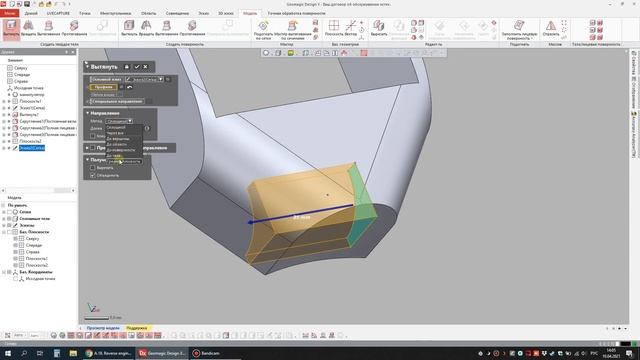Switch to the Точки ribbon tab
The image size is (640, 360).
point(85,13)
